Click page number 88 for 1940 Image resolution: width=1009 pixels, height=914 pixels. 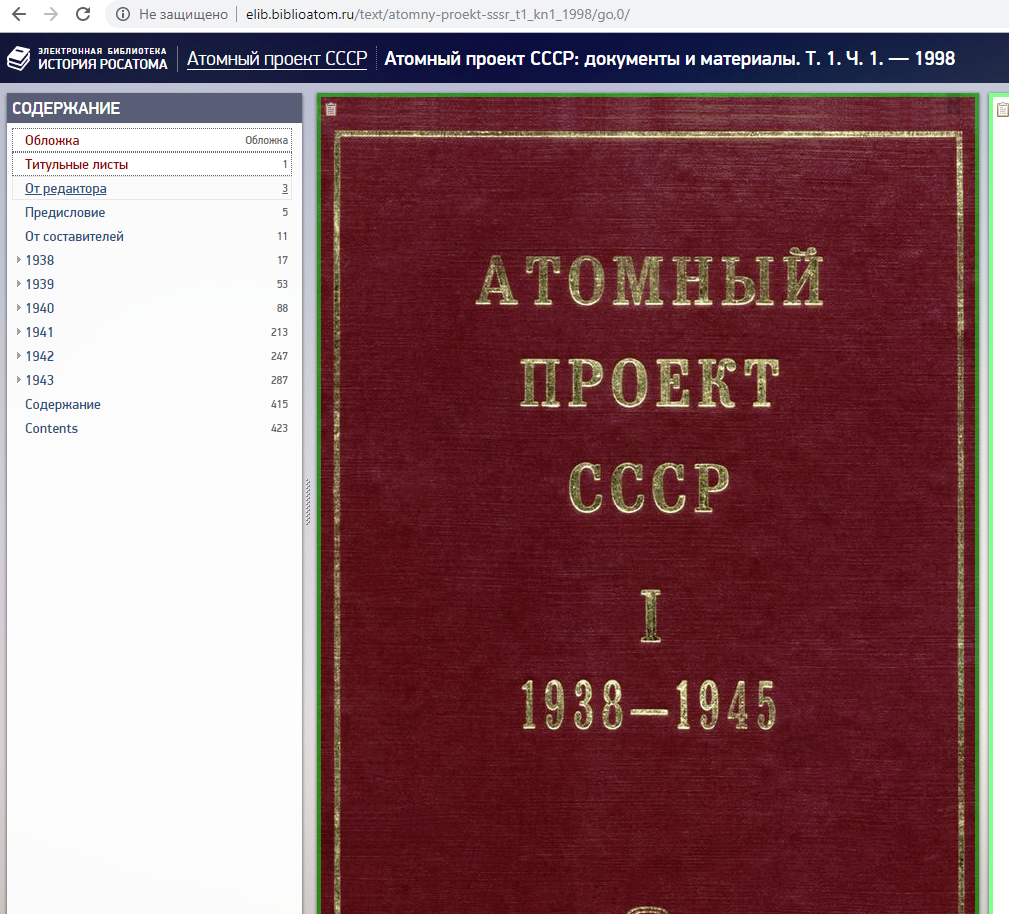pos(282,308)
